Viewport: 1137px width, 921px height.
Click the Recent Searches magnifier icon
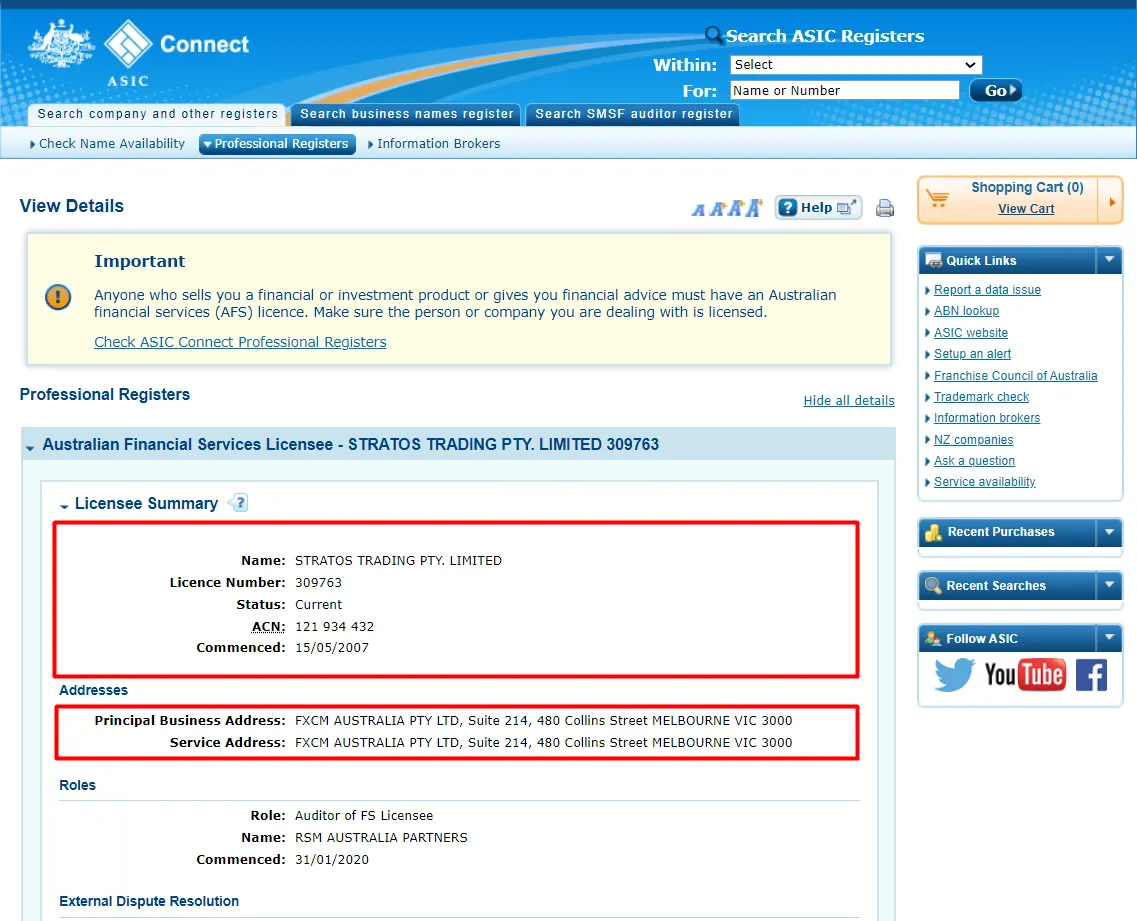(933, 585)
